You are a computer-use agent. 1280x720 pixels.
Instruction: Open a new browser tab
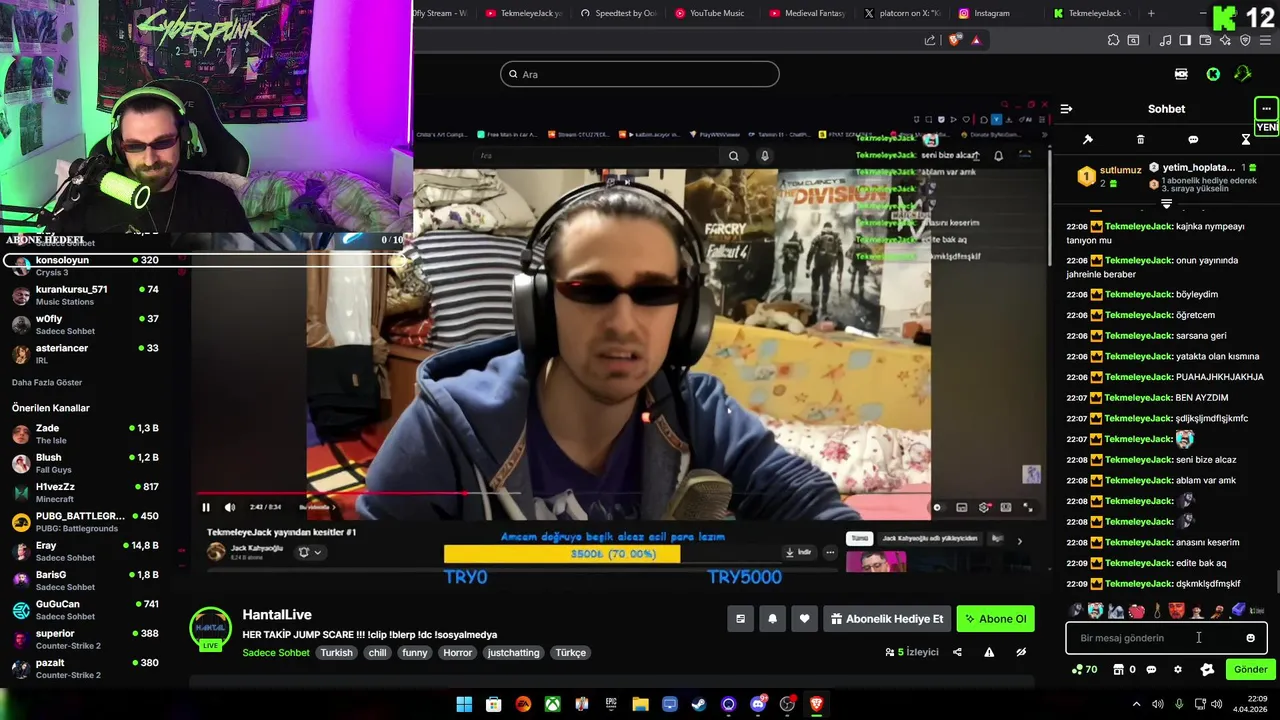pyautogui.click(x=1151, y=13)
